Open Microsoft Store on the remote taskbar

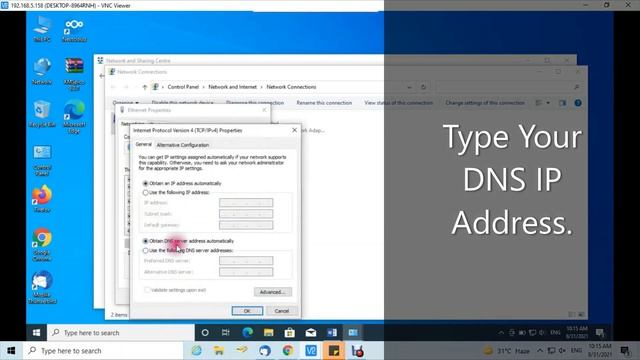(290, 333)
